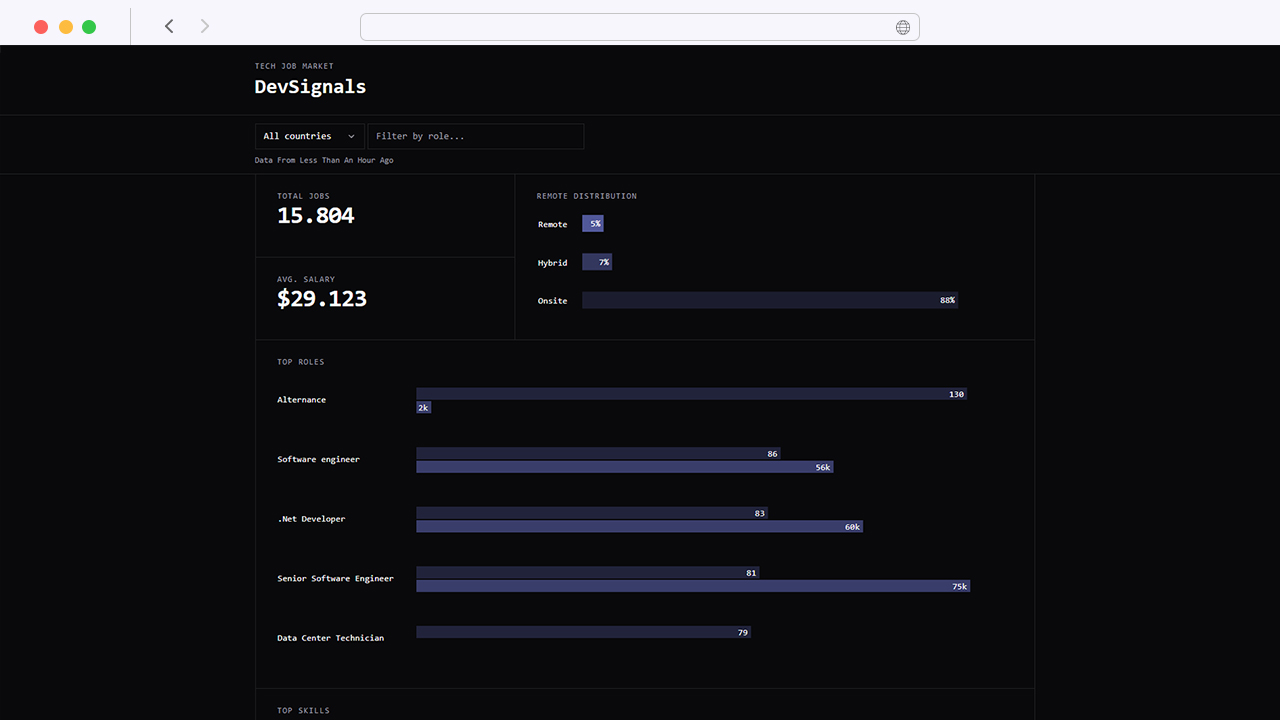Select the REMOTE DISTRIBUTION panel header

586,196
